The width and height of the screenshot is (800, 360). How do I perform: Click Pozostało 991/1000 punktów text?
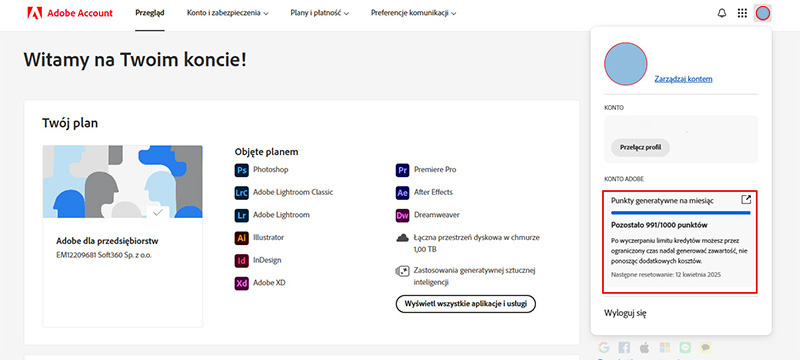click(x=659, y=225)
